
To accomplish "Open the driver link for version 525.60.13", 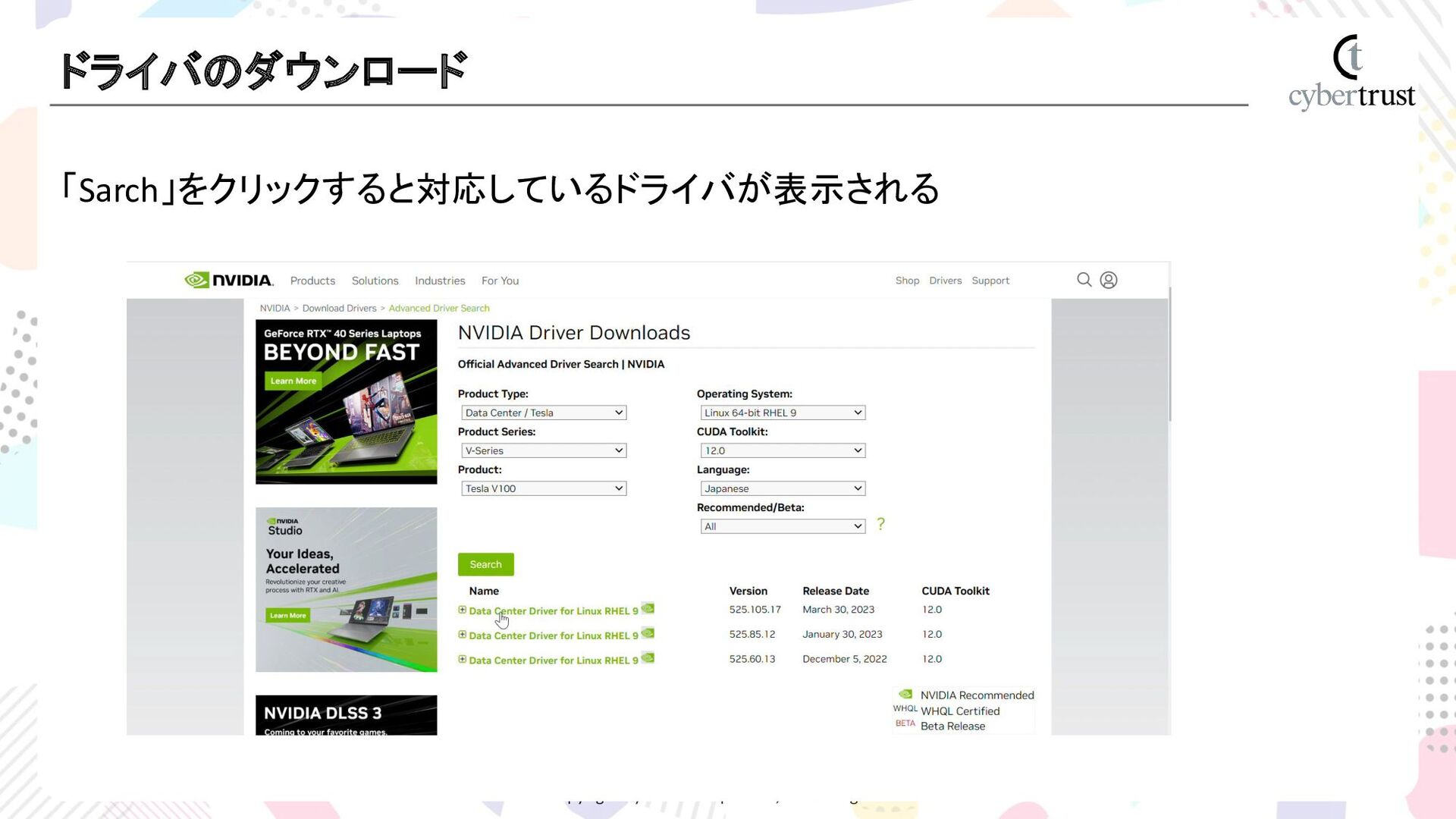I will coord(554,661).
